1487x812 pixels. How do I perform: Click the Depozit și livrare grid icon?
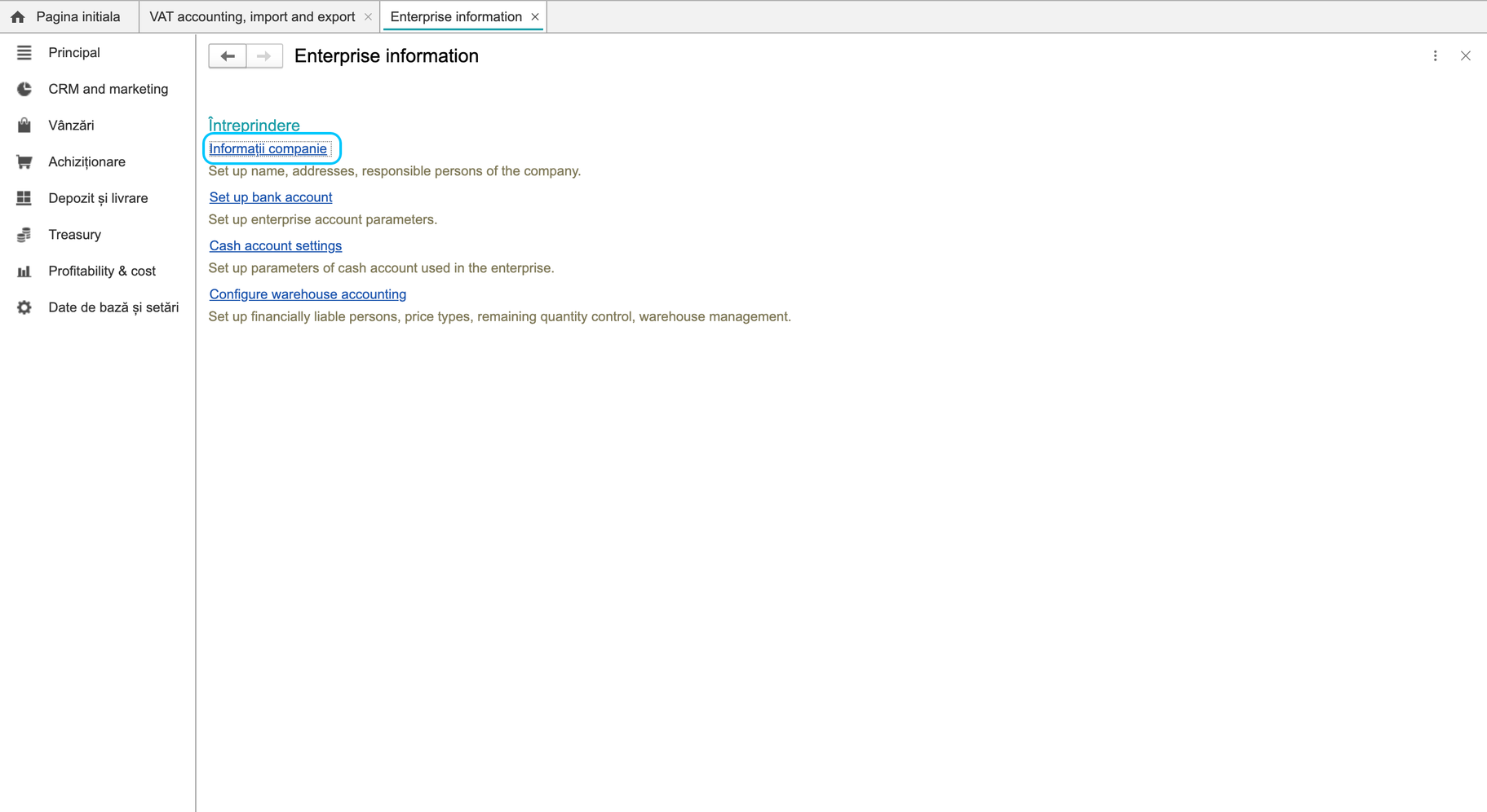point(24,198)
